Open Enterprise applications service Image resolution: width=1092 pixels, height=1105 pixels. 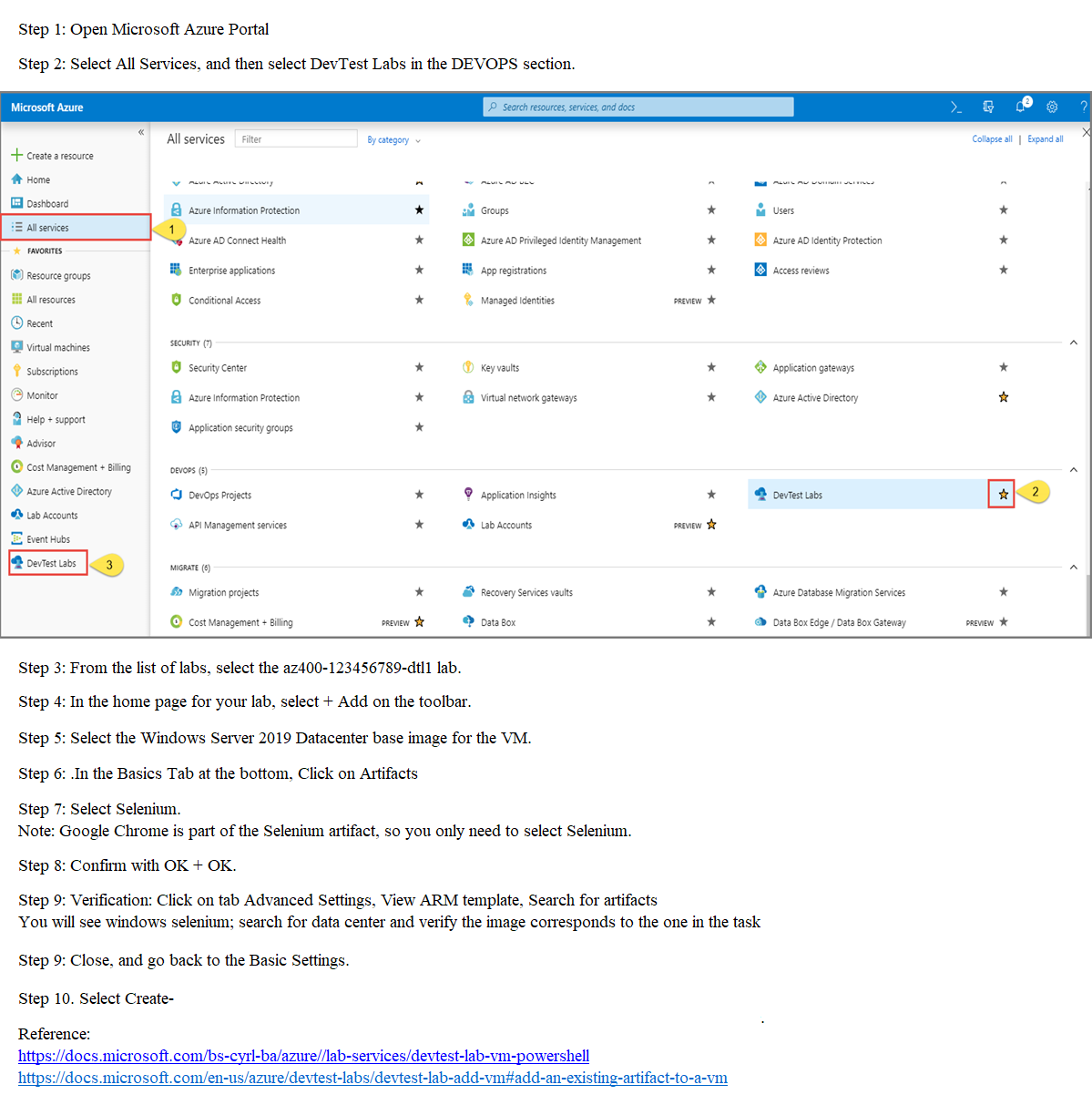(x=232, y=271)
